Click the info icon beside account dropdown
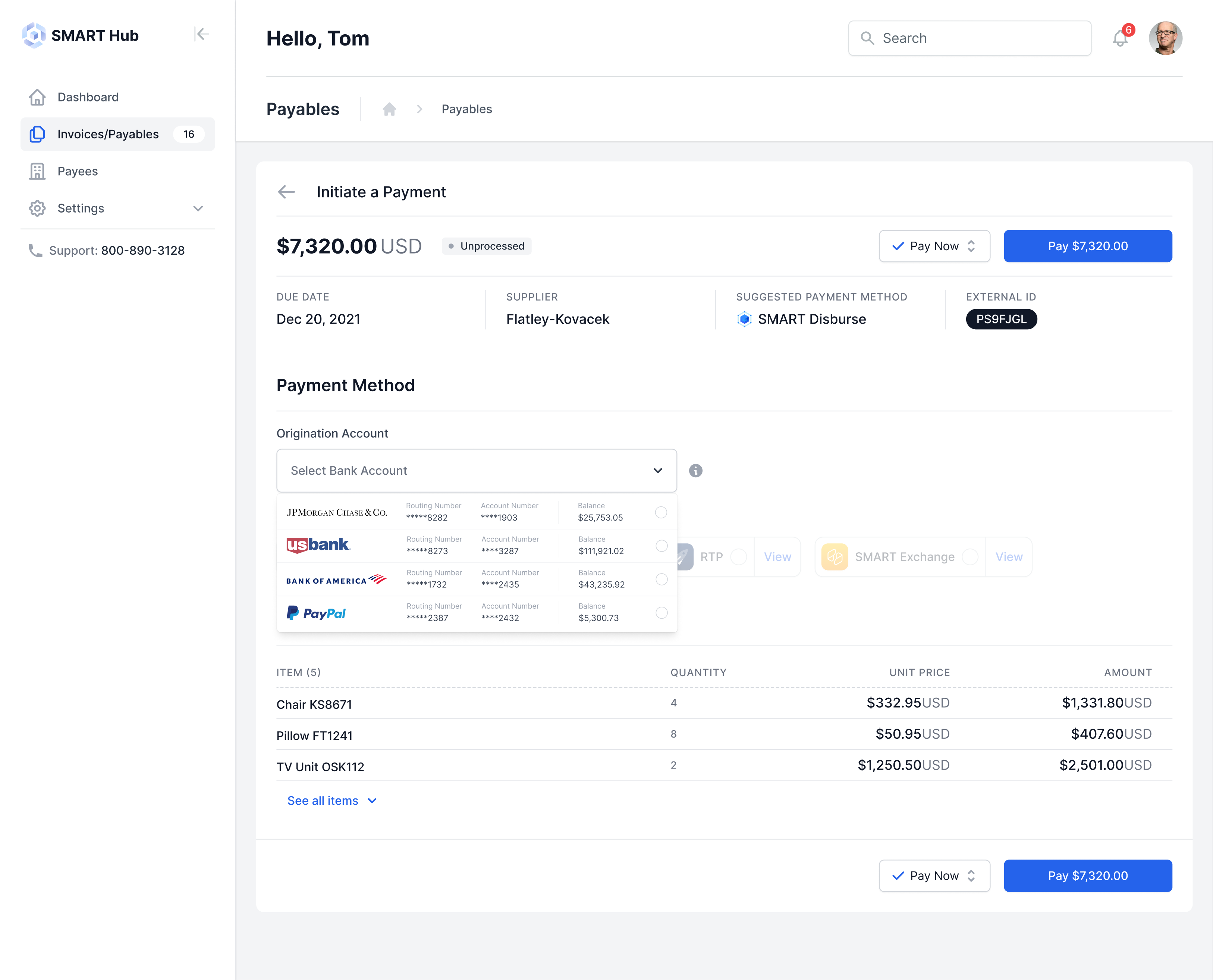 pyautogui.click(x=695, y=471)
